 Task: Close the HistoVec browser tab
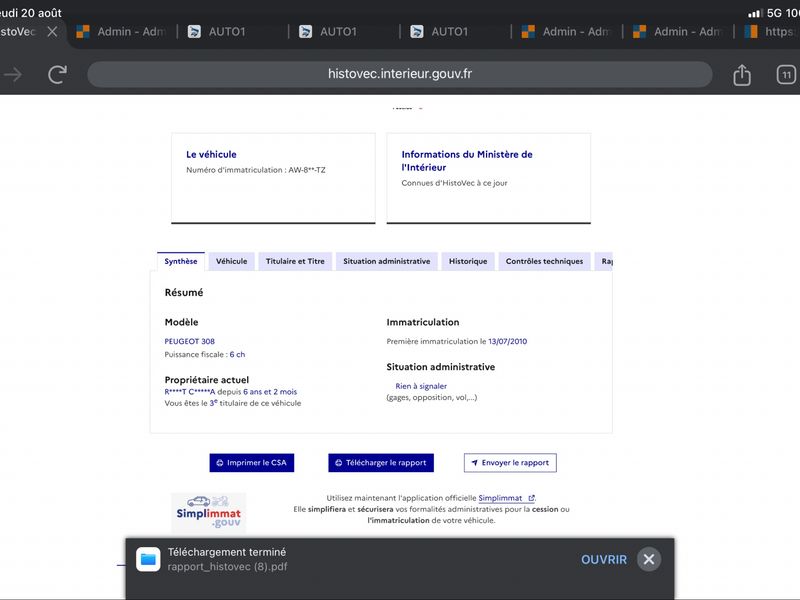point(52,32)
